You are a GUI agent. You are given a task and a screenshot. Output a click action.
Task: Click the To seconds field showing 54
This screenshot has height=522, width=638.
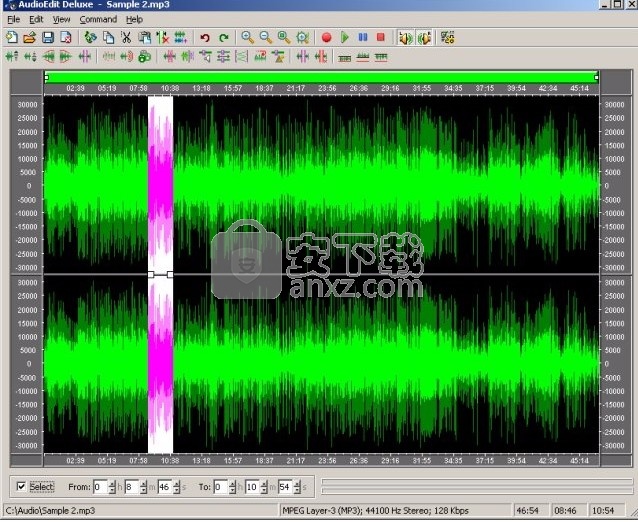[286, 487]
